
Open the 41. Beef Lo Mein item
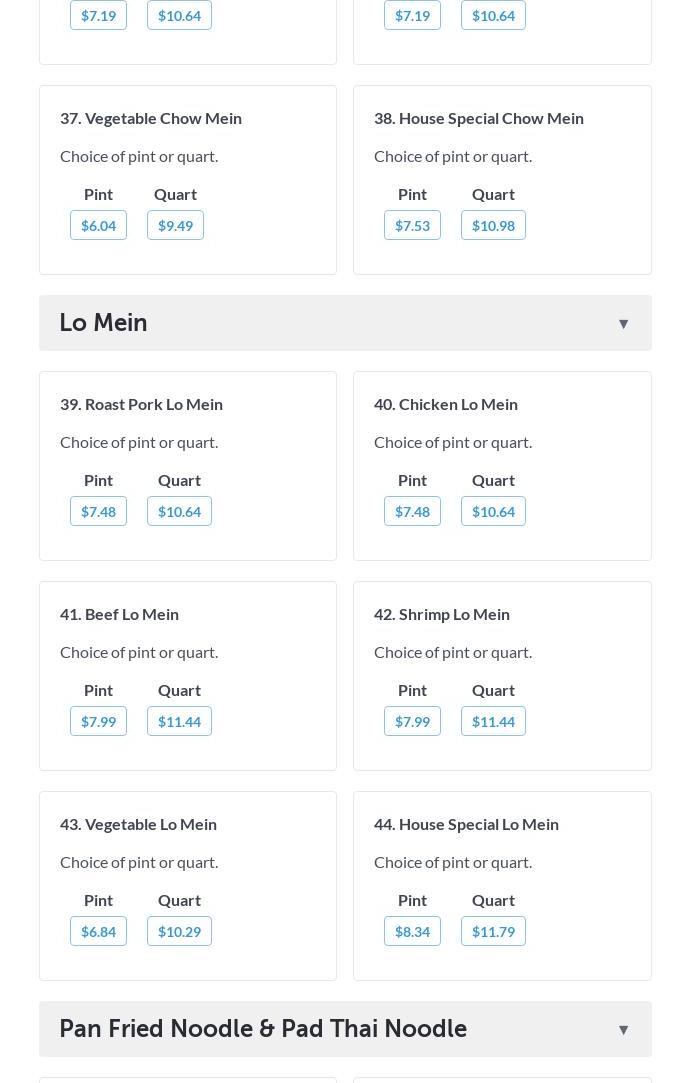tap(119, 614)
